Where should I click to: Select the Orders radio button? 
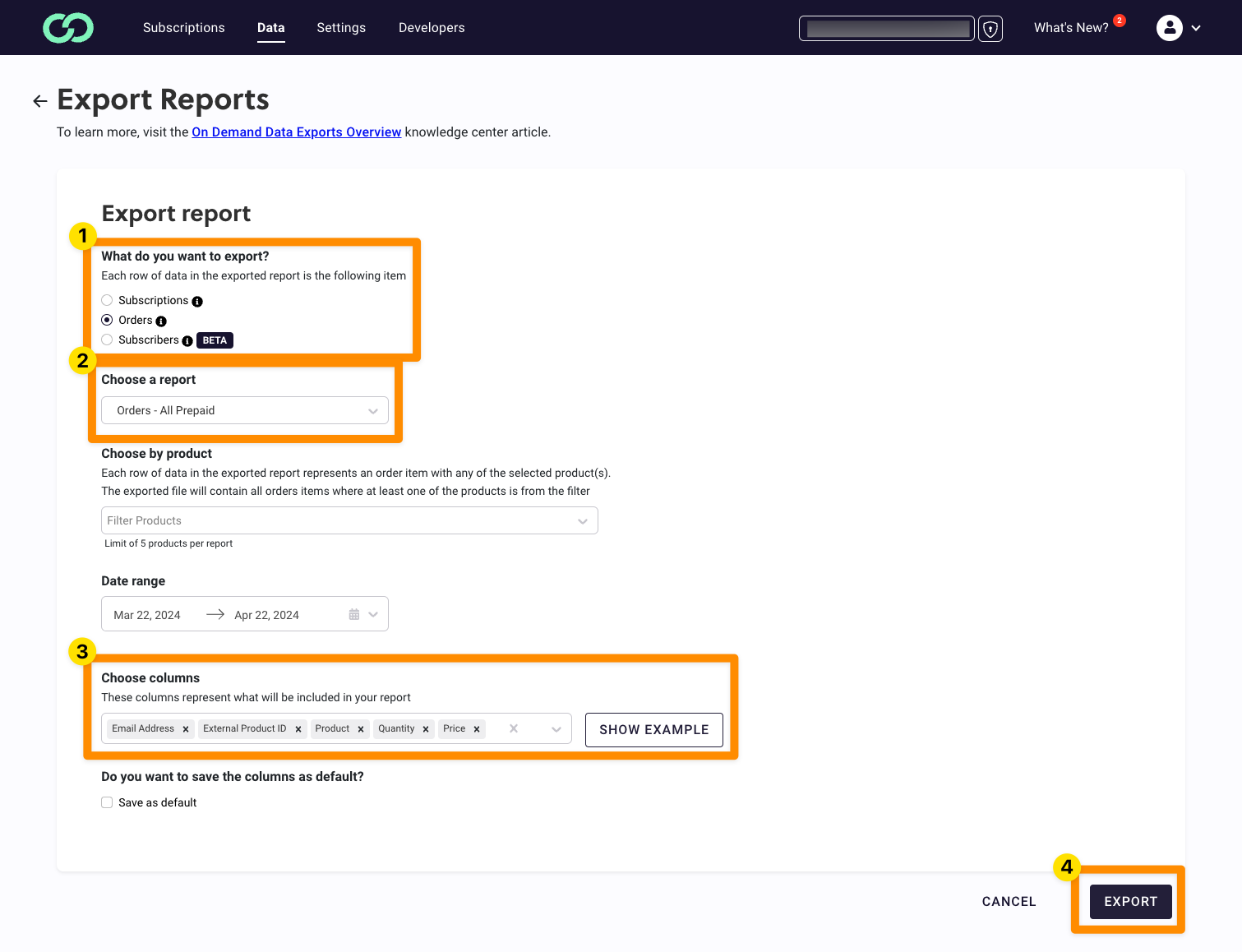pyautogui.click(x=107, y=320)
